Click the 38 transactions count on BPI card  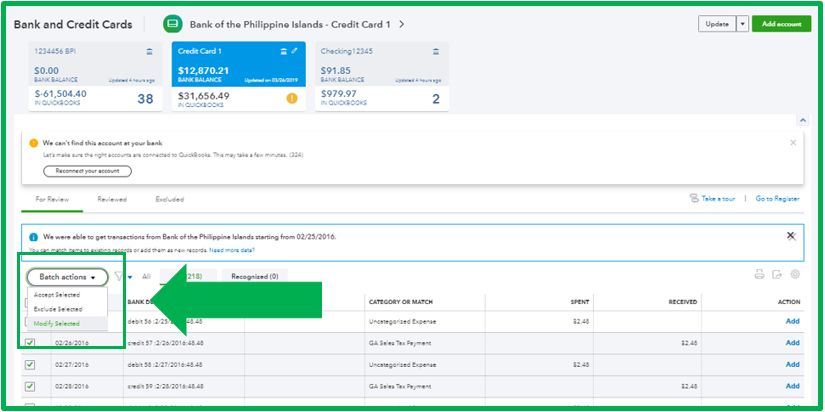tap(145, 98)
